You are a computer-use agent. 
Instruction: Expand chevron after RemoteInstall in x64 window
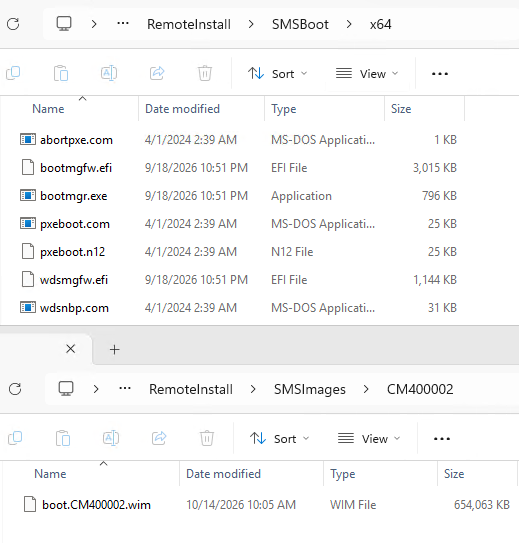tap(251, 24)
